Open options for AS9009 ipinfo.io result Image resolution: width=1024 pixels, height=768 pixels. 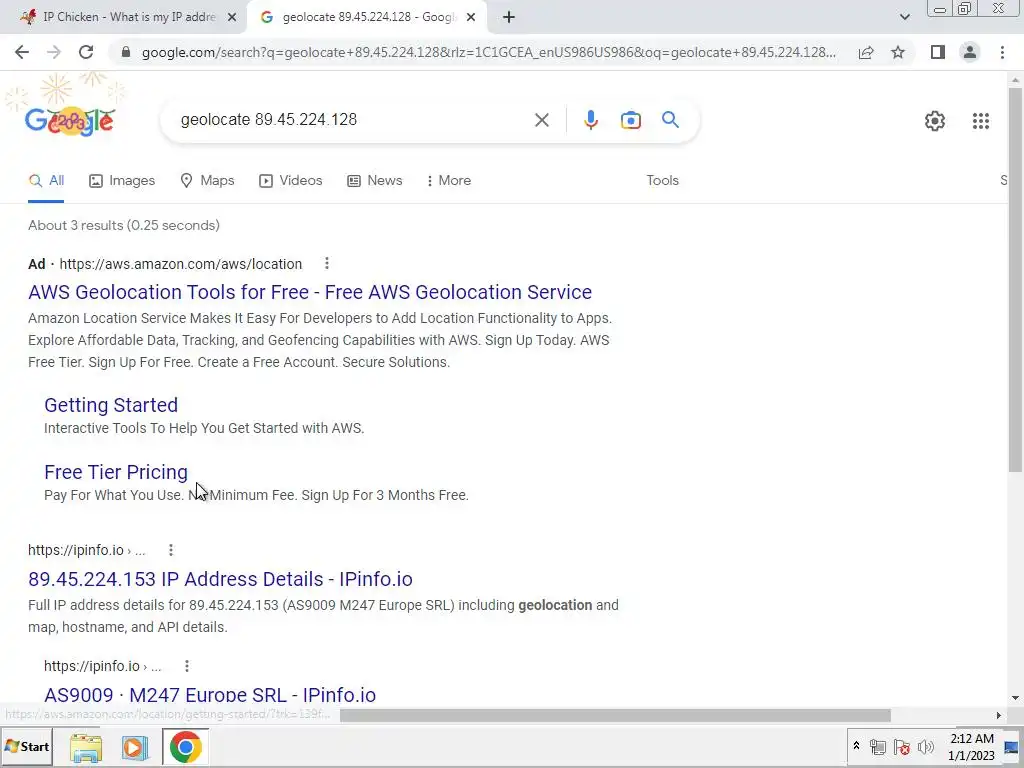[187, 666]
